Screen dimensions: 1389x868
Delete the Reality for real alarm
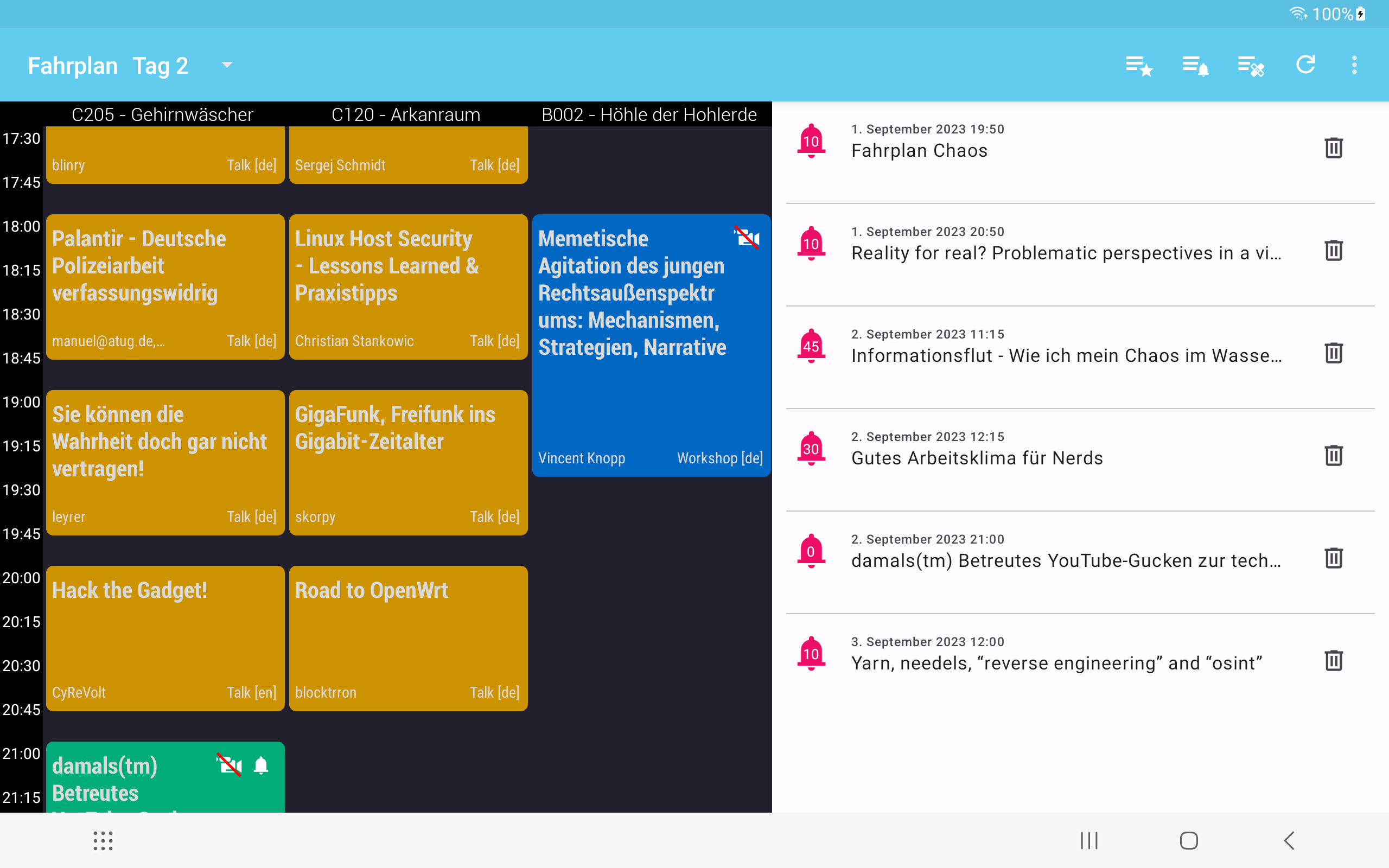point(1333,251)
